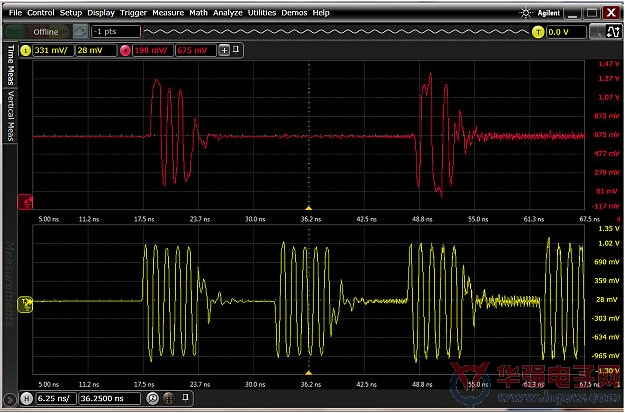Open the Setup menu
The width and height of the screenshot is (625, 413).
[x=71, y=13]
